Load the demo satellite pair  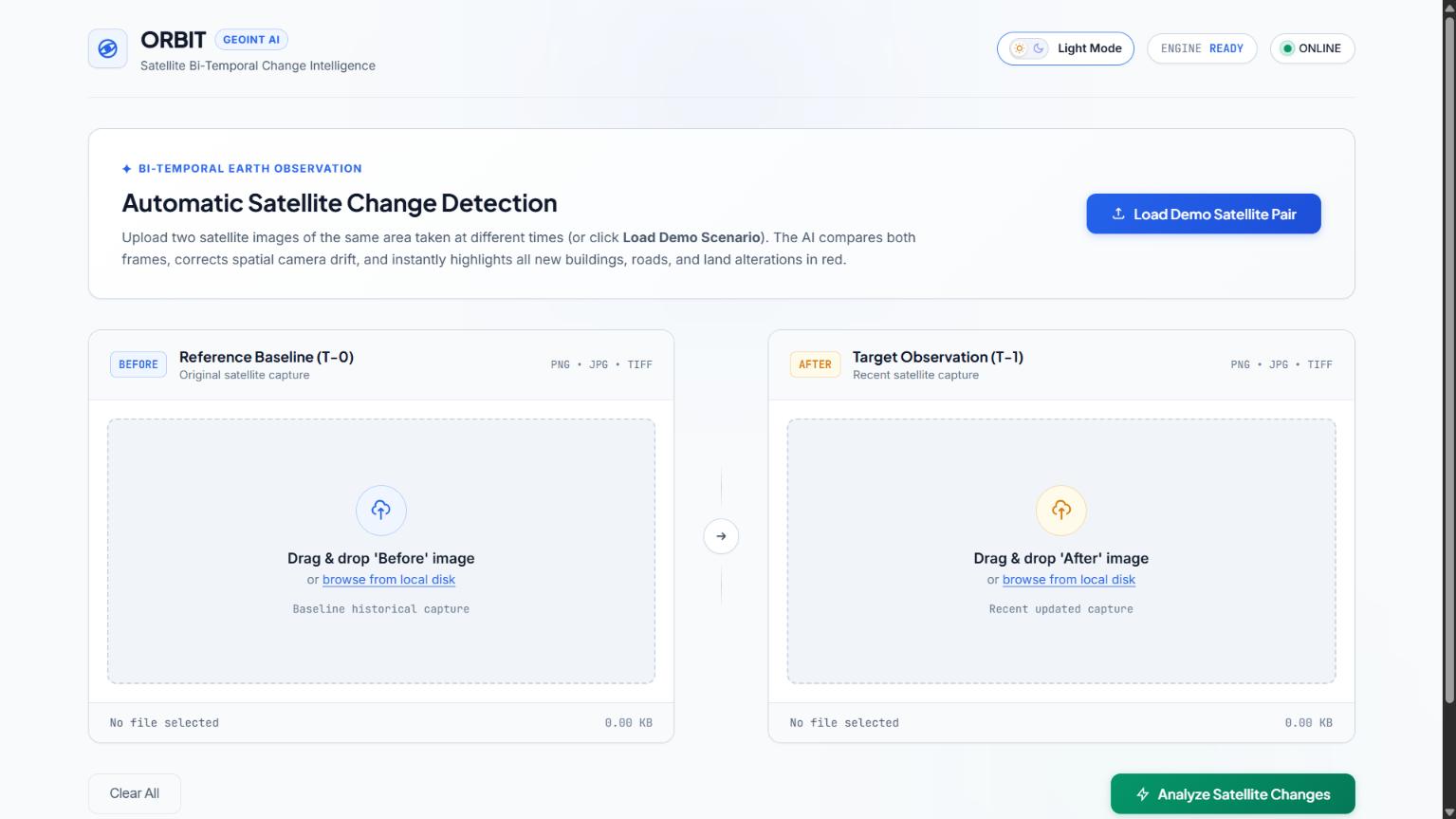[x=1204, y=214]
